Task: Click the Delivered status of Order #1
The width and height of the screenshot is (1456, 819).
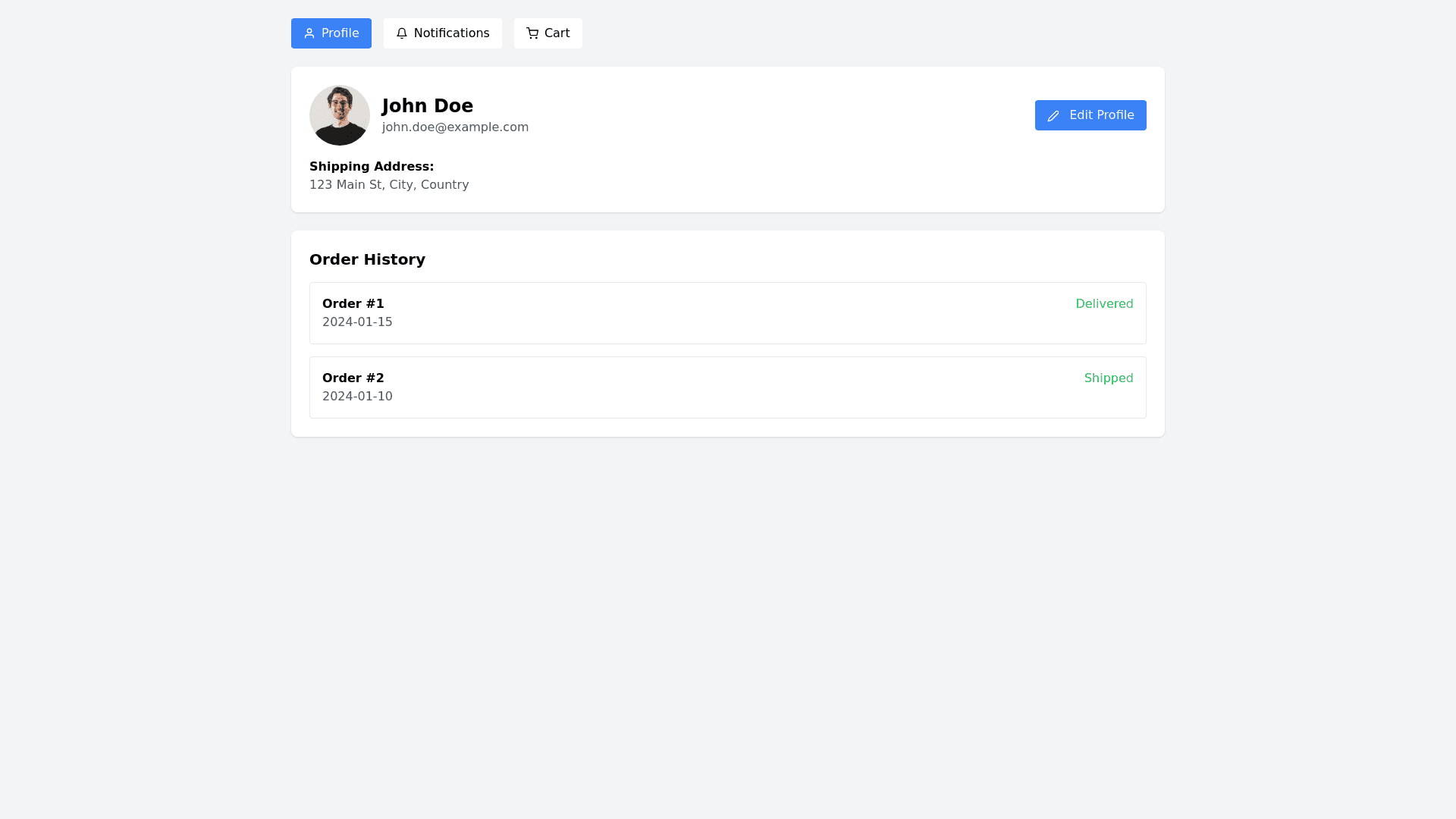Action: point(1104,304)
